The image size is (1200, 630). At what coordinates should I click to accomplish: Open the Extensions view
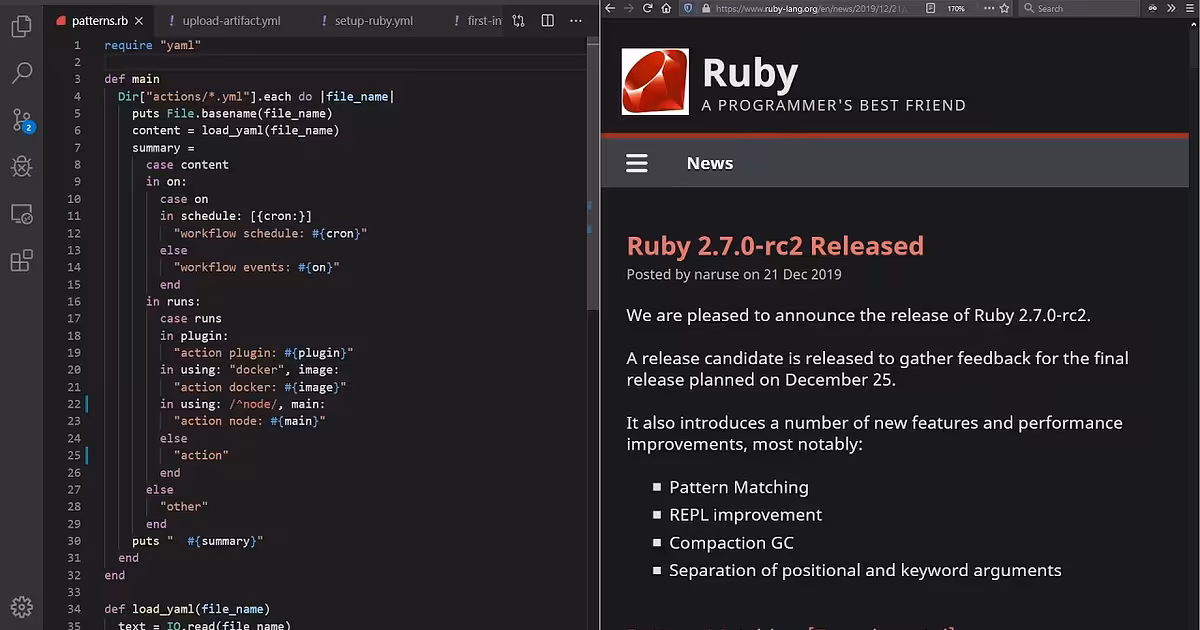(21, 261)
